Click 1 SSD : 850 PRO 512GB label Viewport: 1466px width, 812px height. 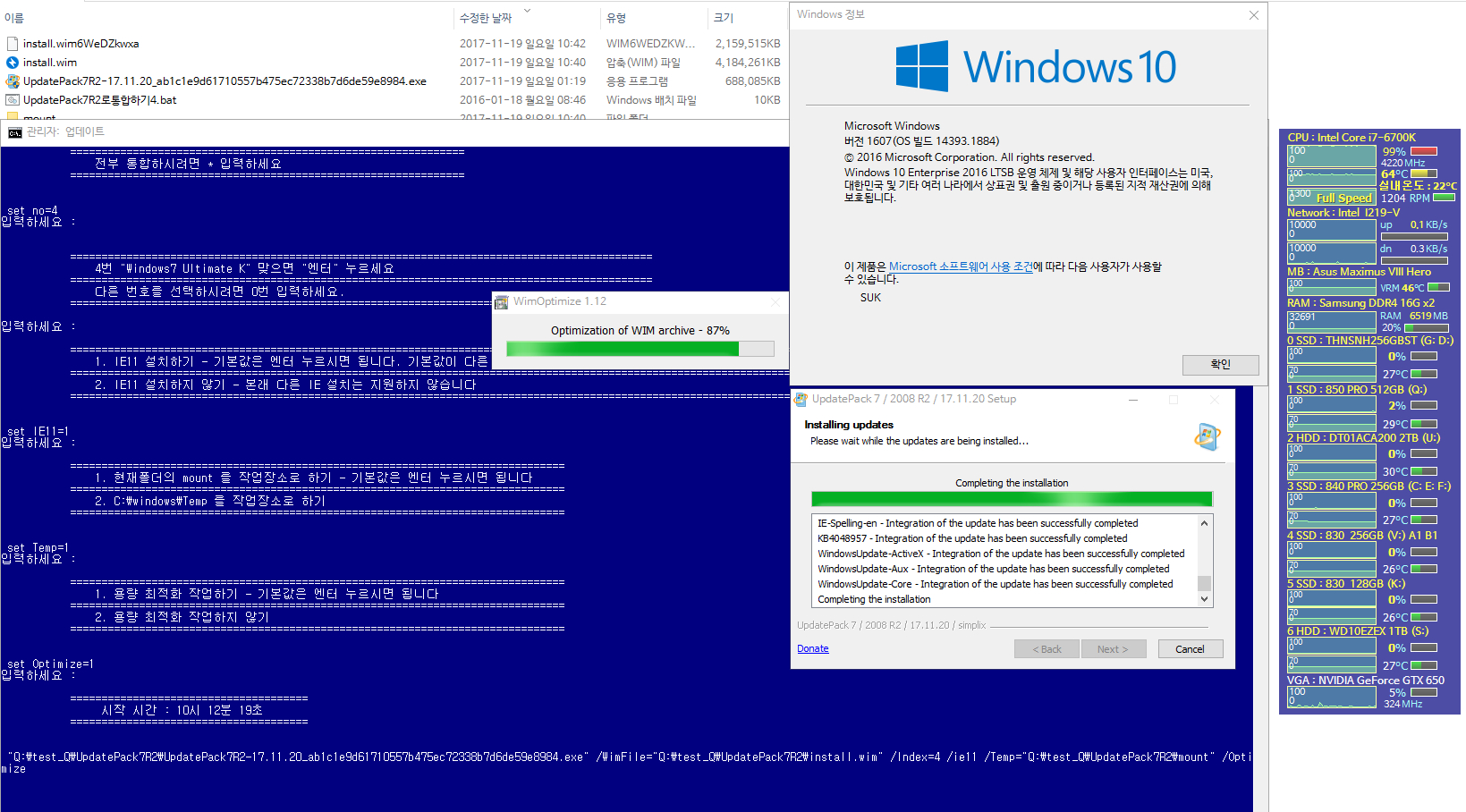1357,390
